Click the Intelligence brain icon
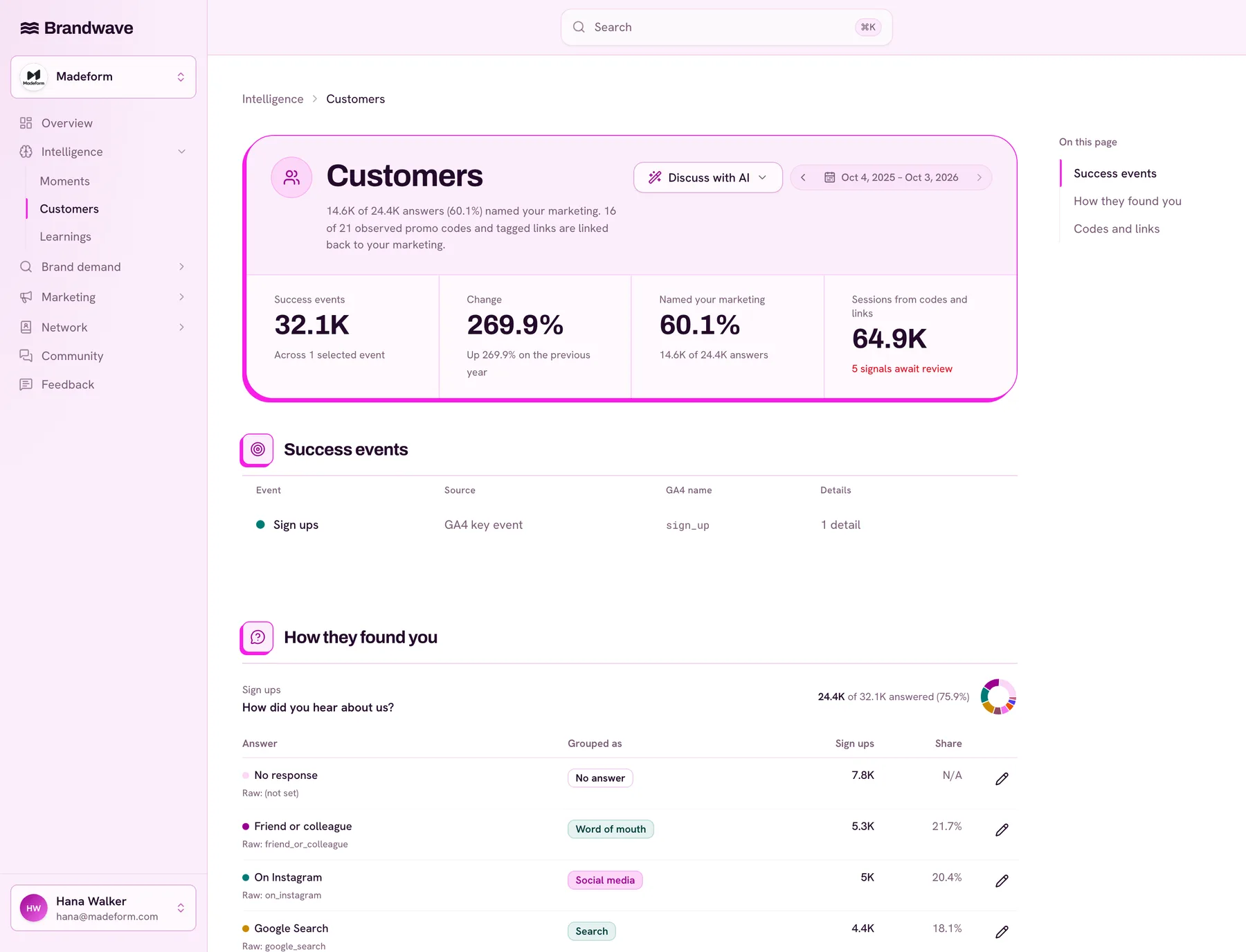The height and width of the screenshot is (952, 1246). point(26,152)
